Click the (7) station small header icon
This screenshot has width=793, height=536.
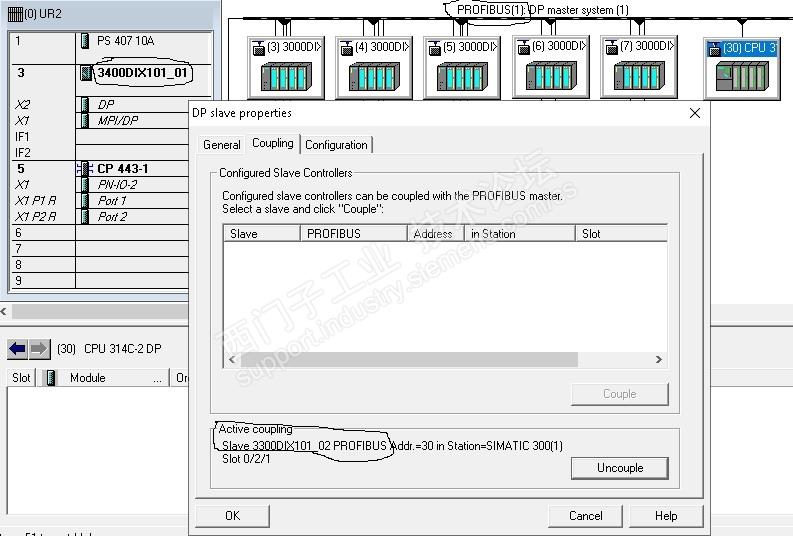[x=611, y=48]
